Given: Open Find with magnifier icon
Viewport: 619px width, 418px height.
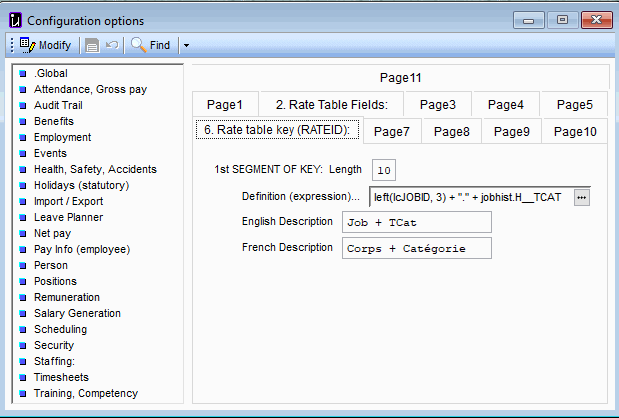Looking at the screenshot, I should click(x=150, y=45).
